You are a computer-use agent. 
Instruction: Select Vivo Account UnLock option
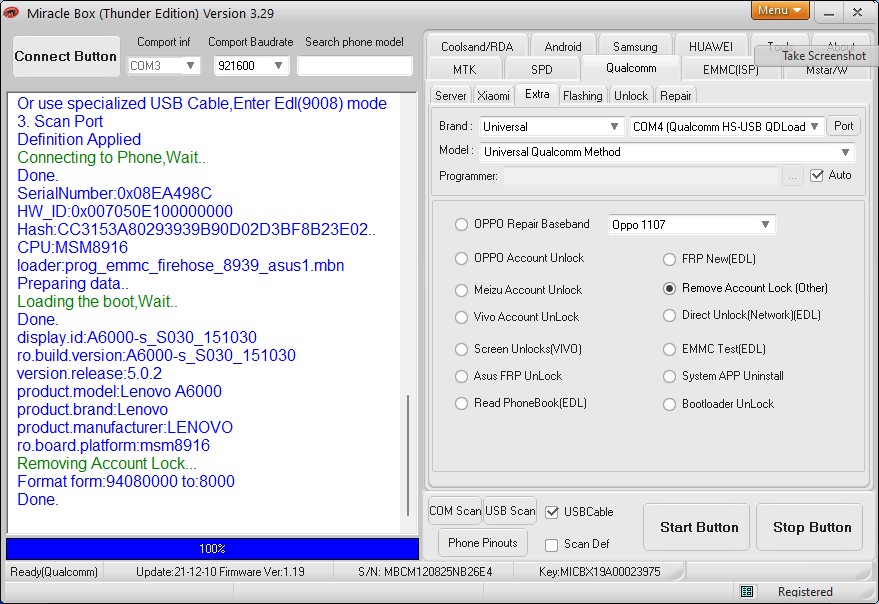(461, 317)
